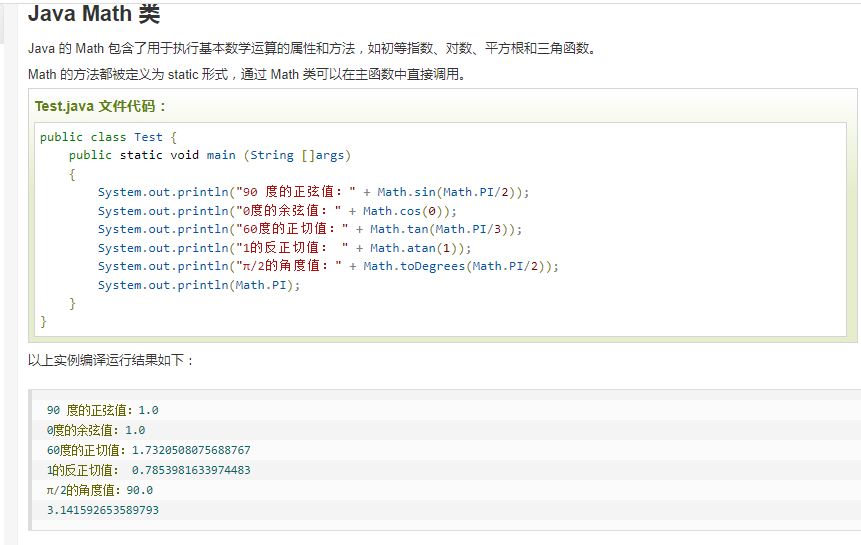Click the paragraph introducing Math 基本数学运算

(x=313, y=48)
